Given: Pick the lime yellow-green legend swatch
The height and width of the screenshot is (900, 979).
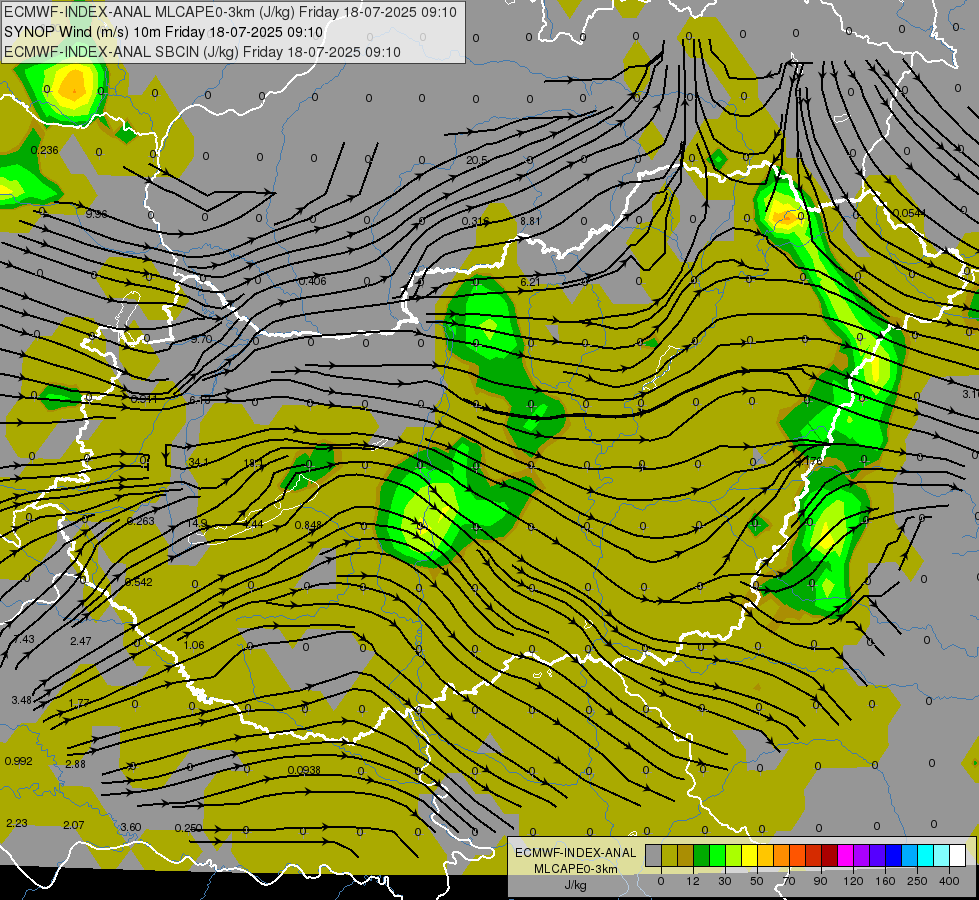Looking at the screenshot, I should click(x=734, y=855).
